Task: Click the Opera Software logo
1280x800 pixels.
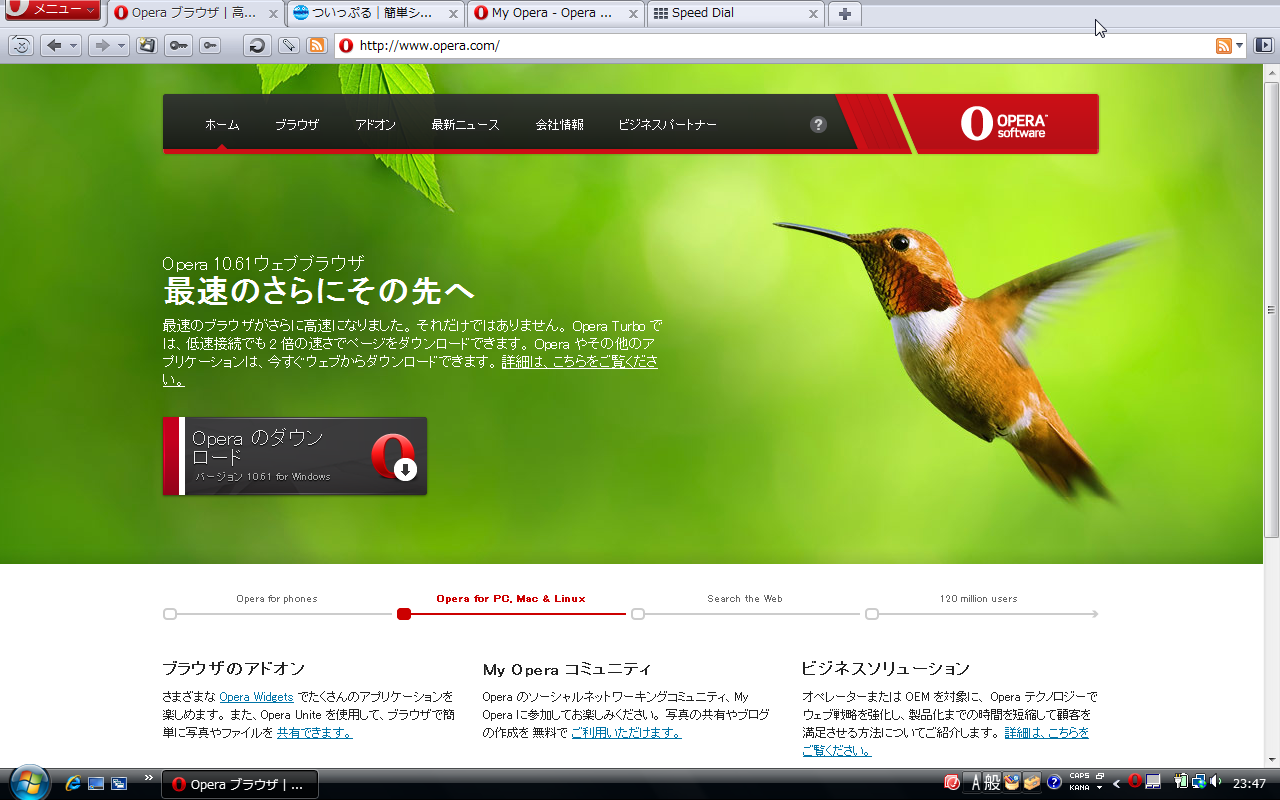Action: [1003, 123]
